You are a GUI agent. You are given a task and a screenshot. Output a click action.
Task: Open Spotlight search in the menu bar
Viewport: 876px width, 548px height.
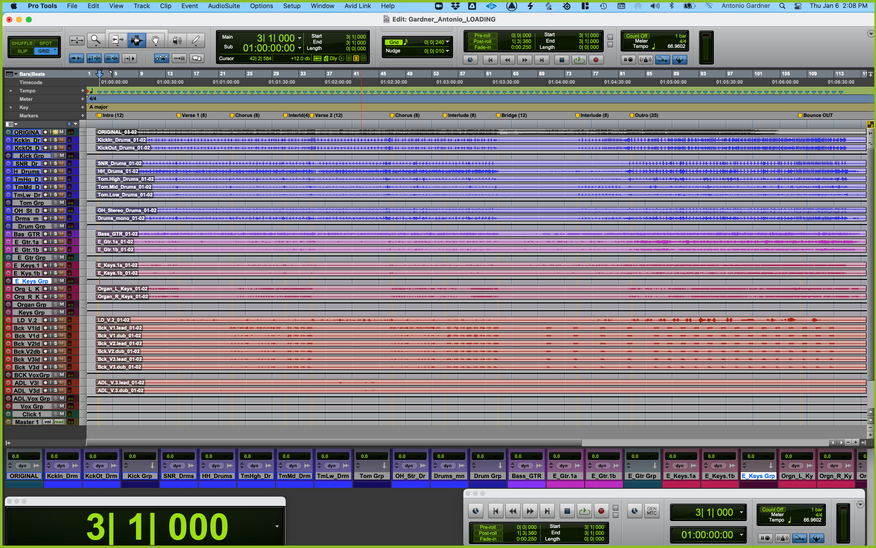click(782, 6)
